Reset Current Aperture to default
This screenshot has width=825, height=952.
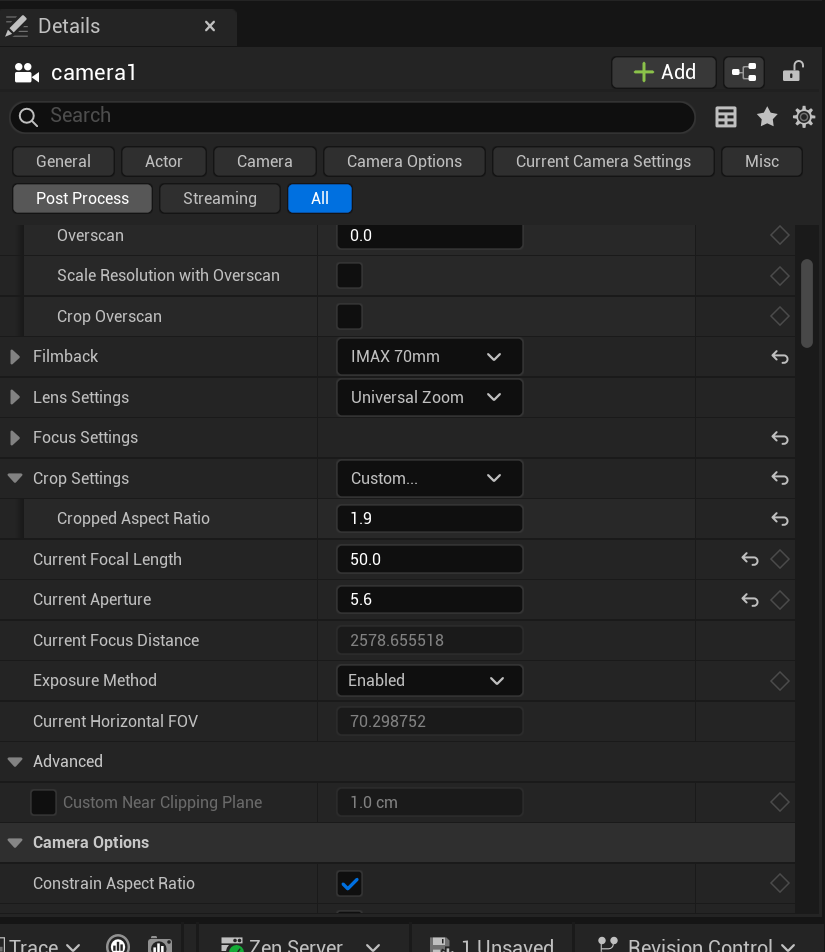point(750,600)
